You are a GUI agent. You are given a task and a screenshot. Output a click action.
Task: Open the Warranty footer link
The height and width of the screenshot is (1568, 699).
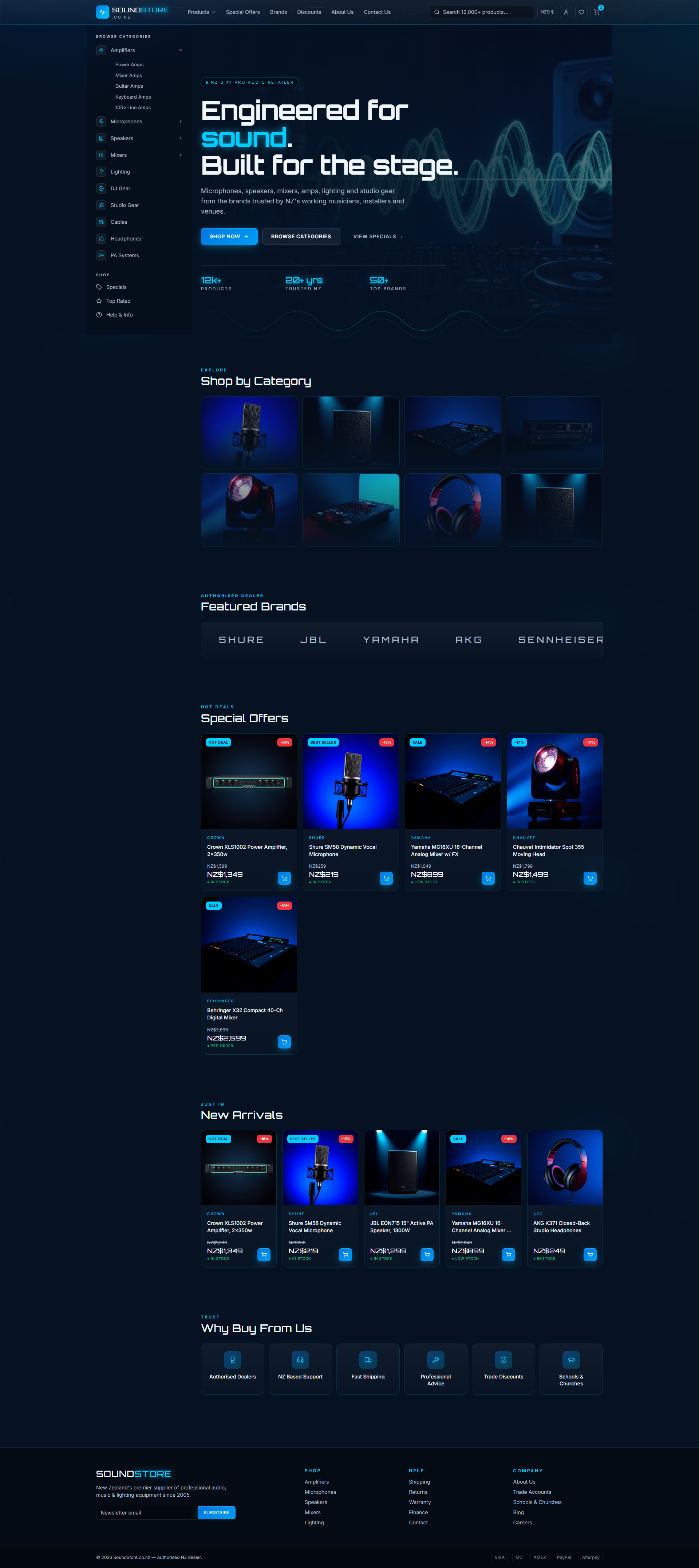tap(419, 1502)
